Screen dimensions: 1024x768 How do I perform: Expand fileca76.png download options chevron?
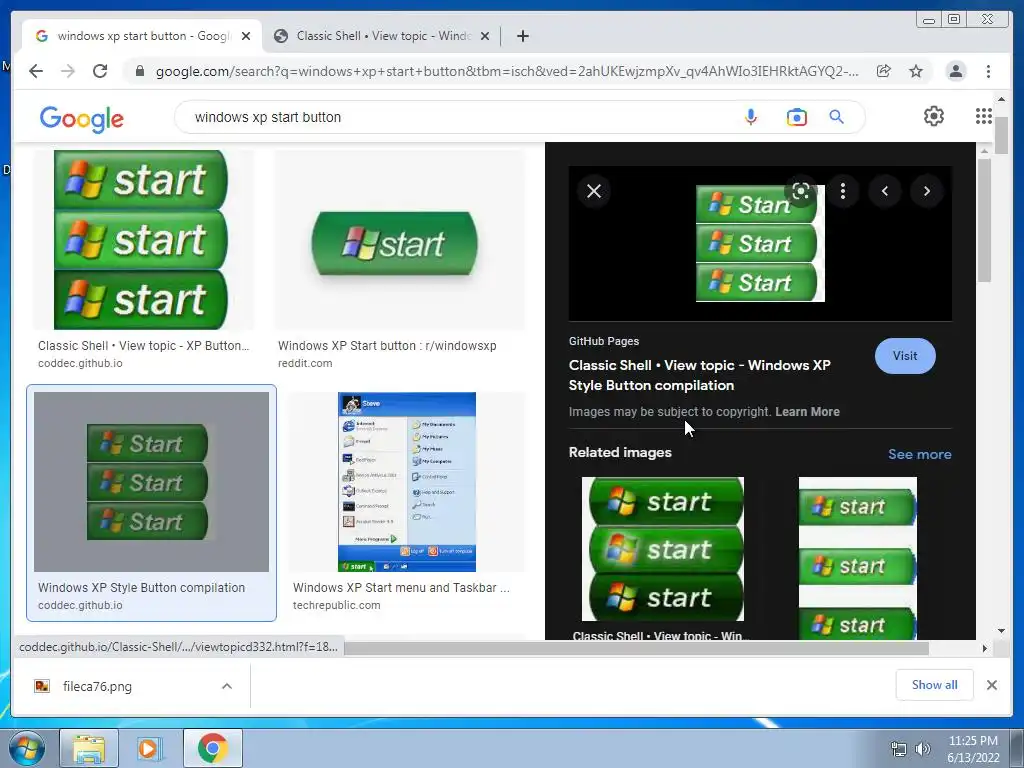(x=227, y=686)
